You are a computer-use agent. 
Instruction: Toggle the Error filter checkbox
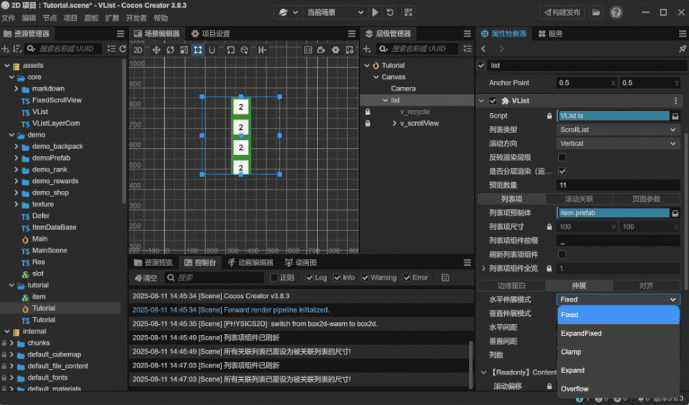(x=407, y=278)
